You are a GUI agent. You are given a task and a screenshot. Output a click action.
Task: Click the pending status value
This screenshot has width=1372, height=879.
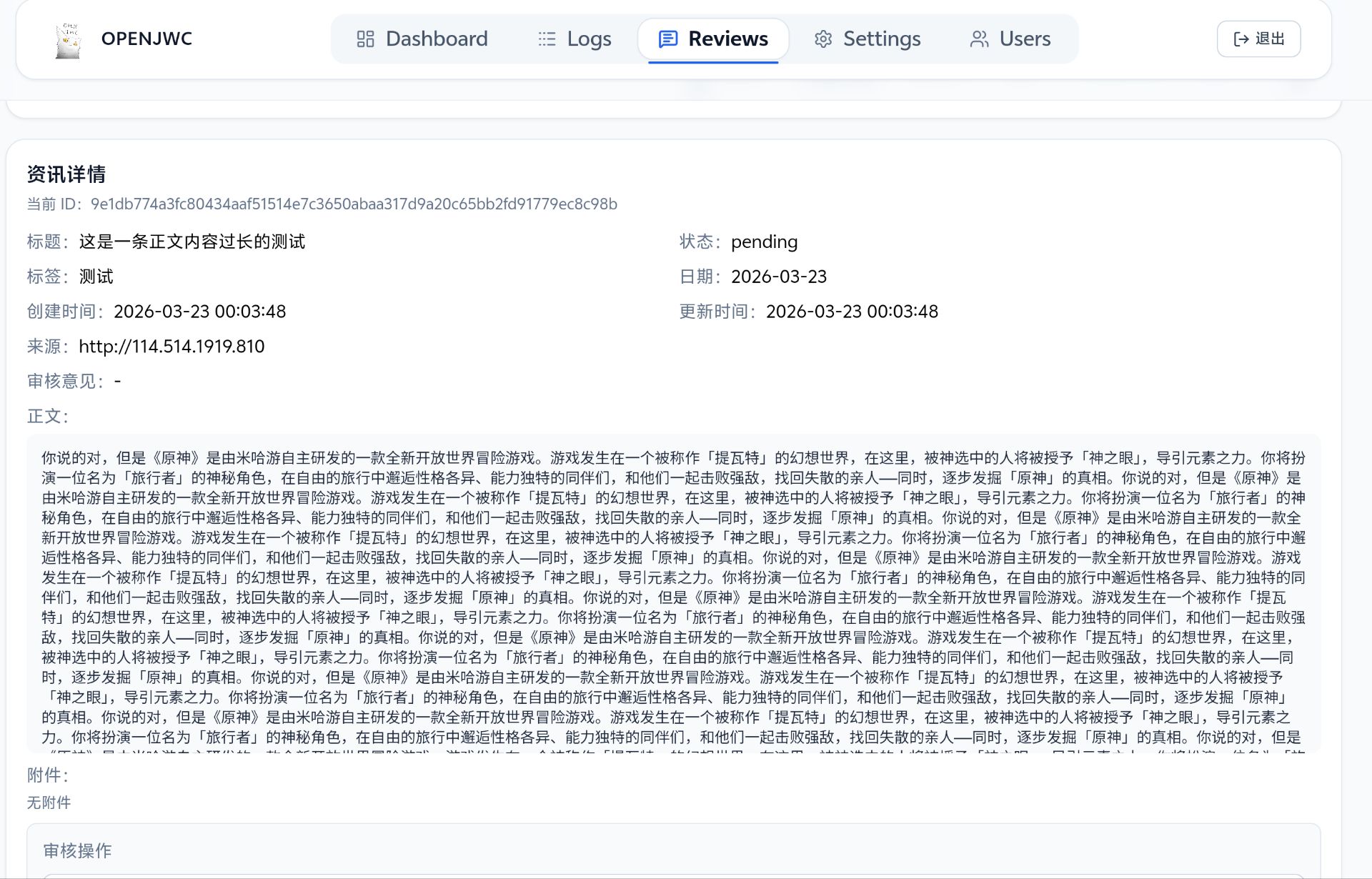764,242
